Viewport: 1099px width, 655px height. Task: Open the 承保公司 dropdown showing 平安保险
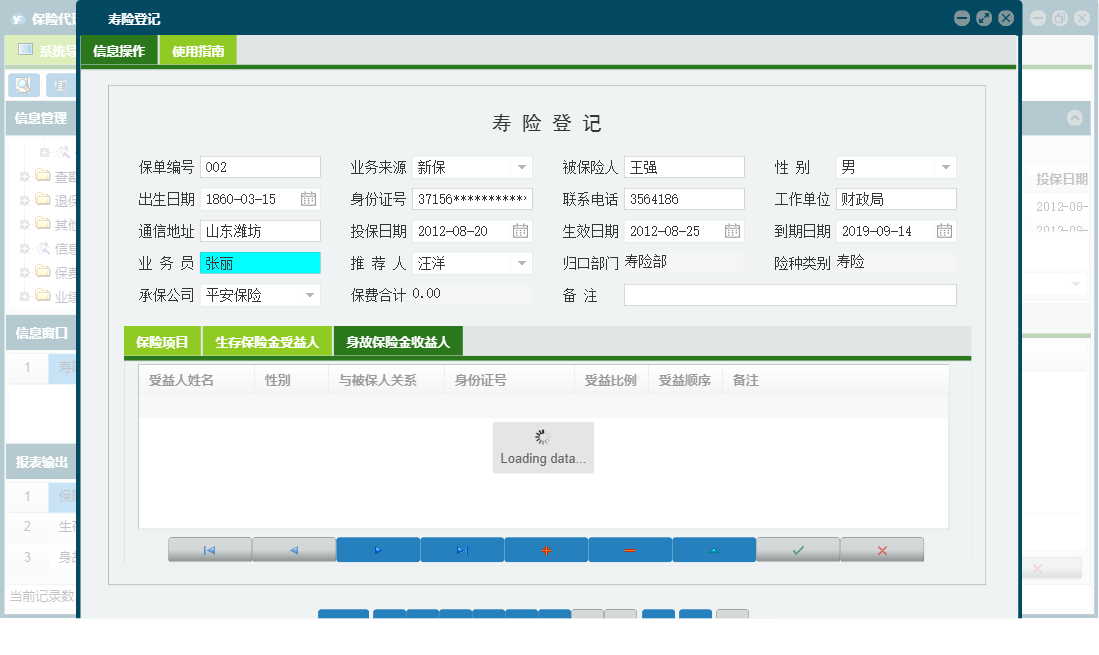pos(308,294)
